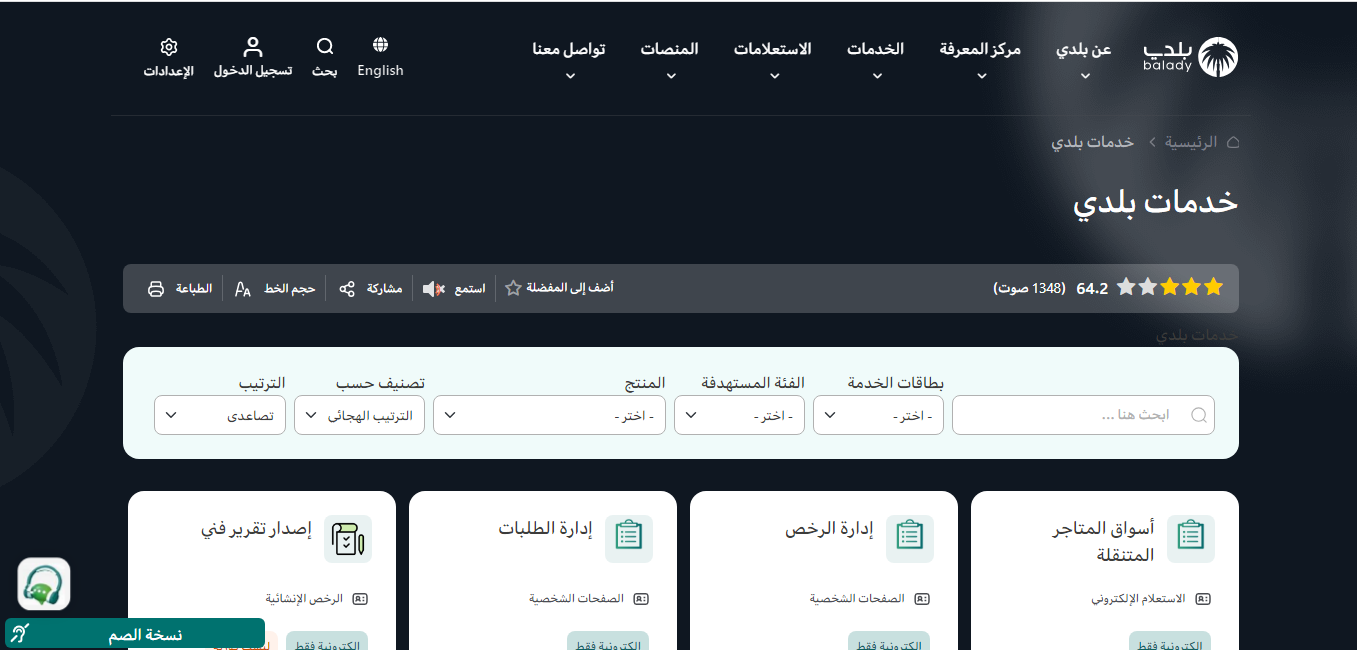Image resolution: width=1357 pixels, height=650 pixels.
Task: Click الطباعة print button label
Action: click(x=194, y=289)
